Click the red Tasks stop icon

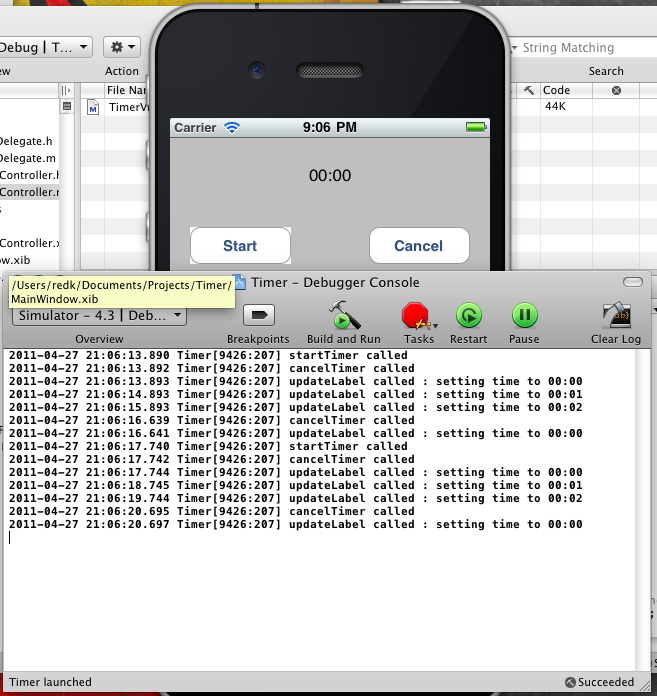click(416, 316)
